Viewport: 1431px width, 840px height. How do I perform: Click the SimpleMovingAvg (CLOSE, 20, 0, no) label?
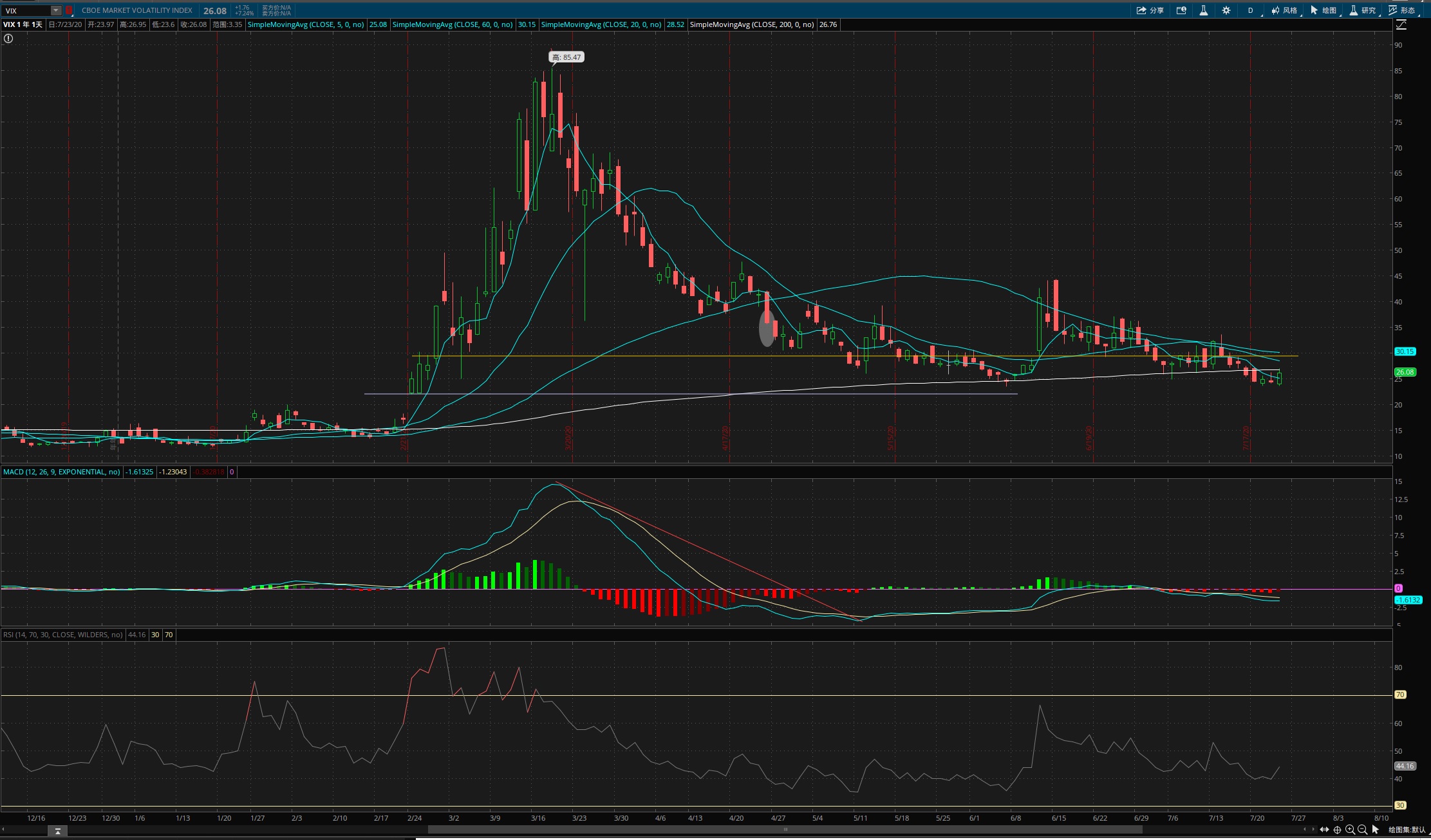point(601,24)
